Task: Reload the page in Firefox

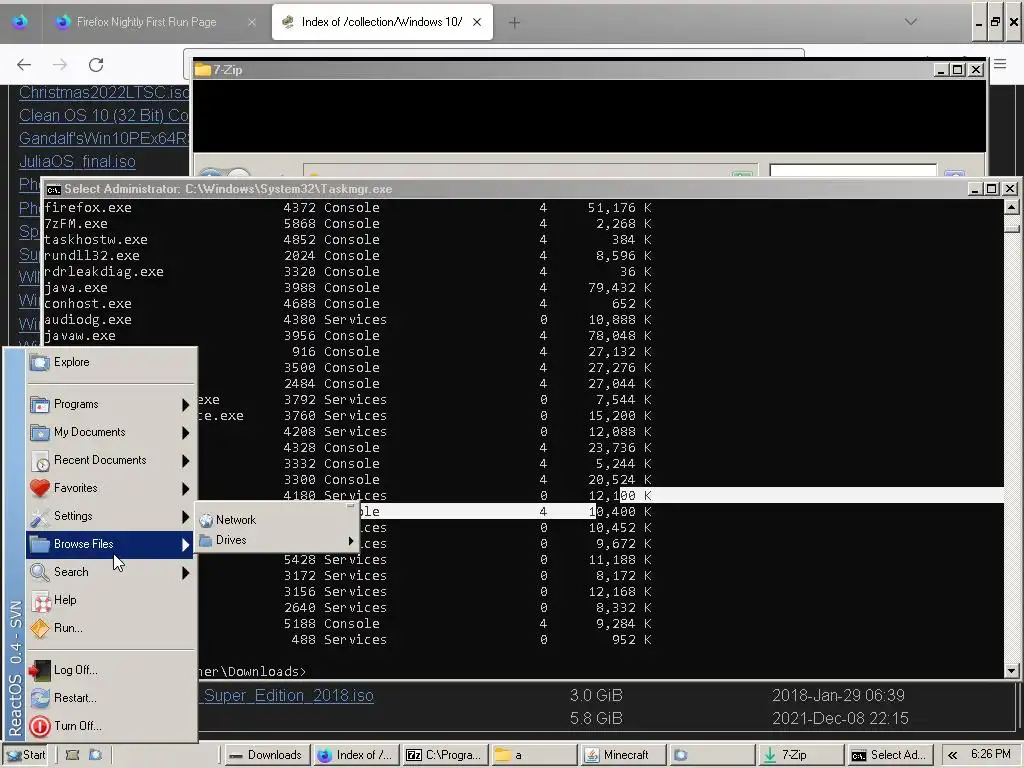Action: (x=96, y=65)
